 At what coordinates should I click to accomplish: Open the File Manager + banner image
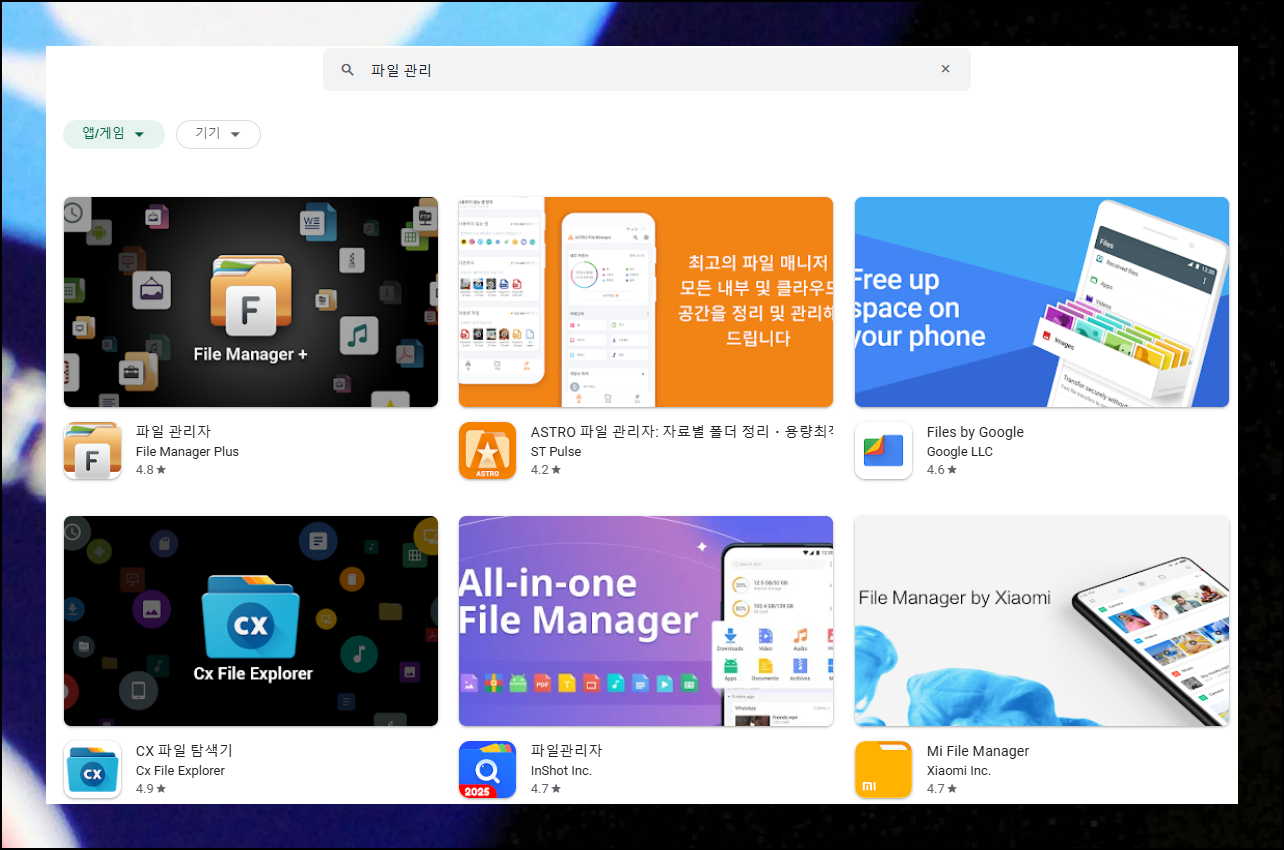click(251, 302)
